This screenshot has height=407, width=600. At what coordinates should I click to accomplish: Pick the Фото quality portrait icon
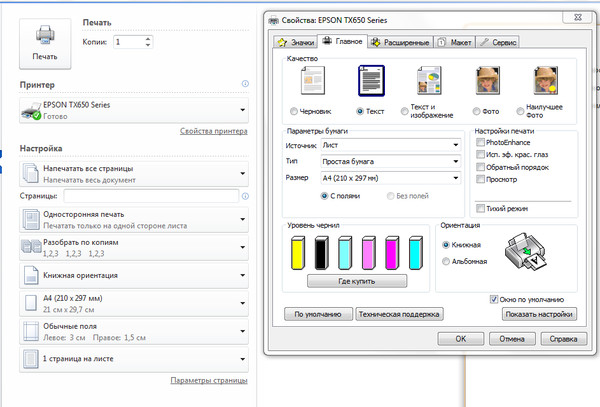point(489,81)
